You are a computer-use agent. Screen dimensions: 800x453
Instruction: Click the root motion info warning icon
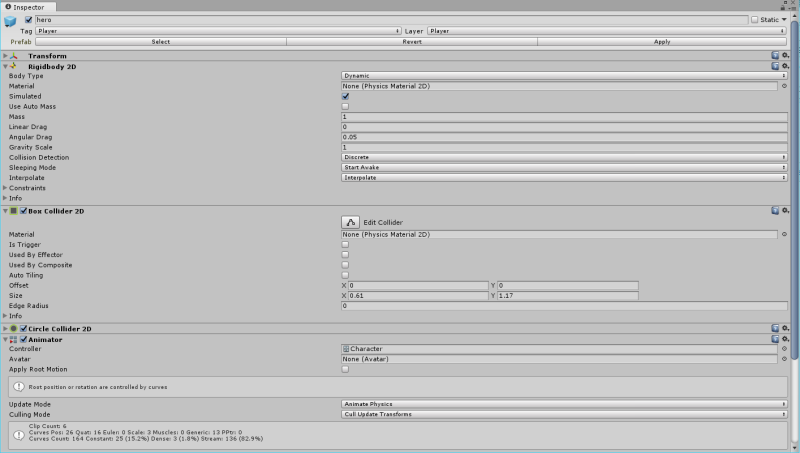click(19, 387)
